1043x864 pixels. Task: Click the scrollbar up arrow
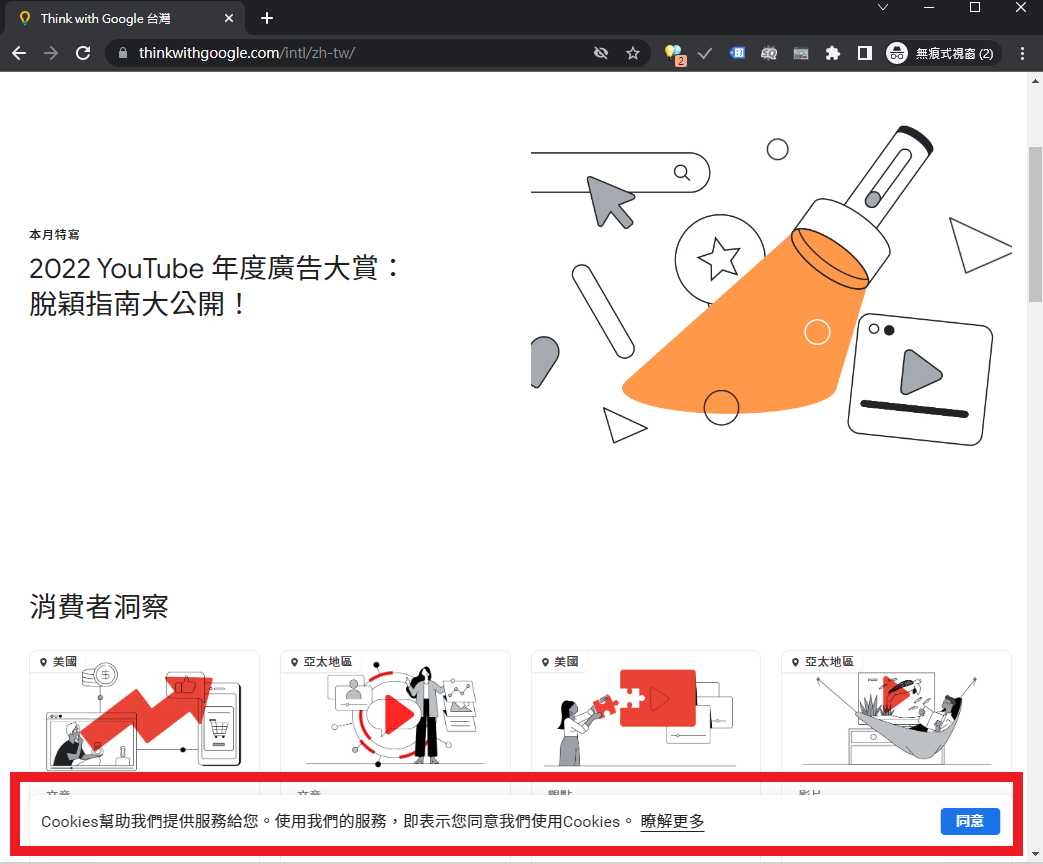pyautogui.click(x=1035, y=80)
